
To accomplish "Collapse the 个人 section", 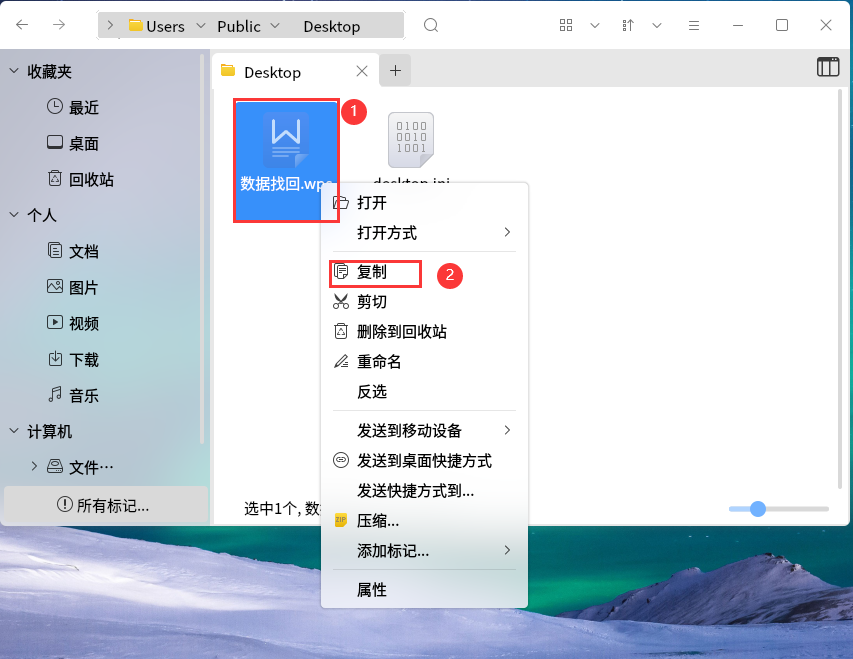I will pos(14,215).
